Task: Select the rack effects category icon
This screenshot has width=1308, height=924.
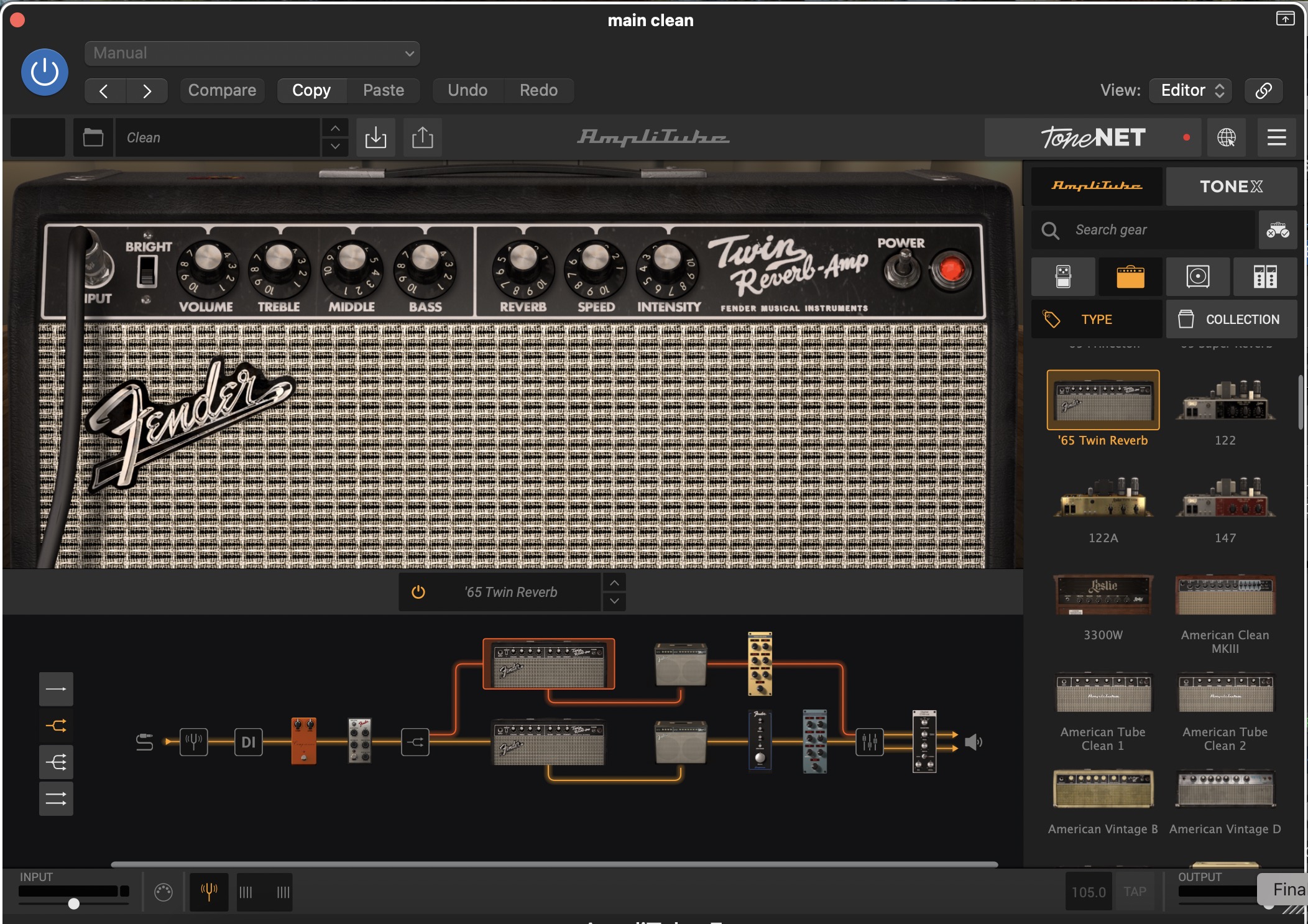Action: [x=1265, y=277]
